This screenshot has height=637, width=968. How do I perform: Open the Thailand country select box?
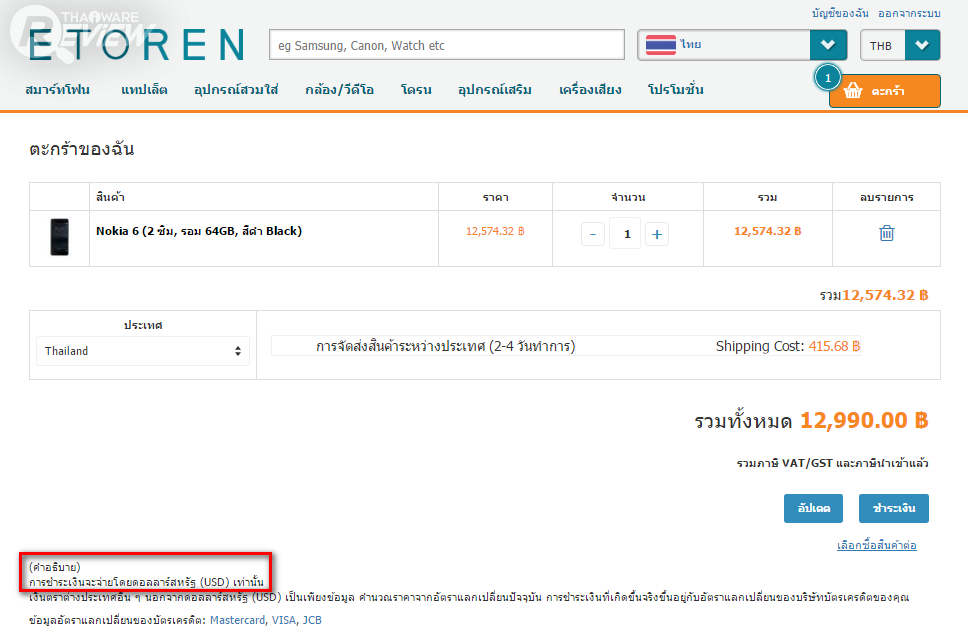point(143,351)
